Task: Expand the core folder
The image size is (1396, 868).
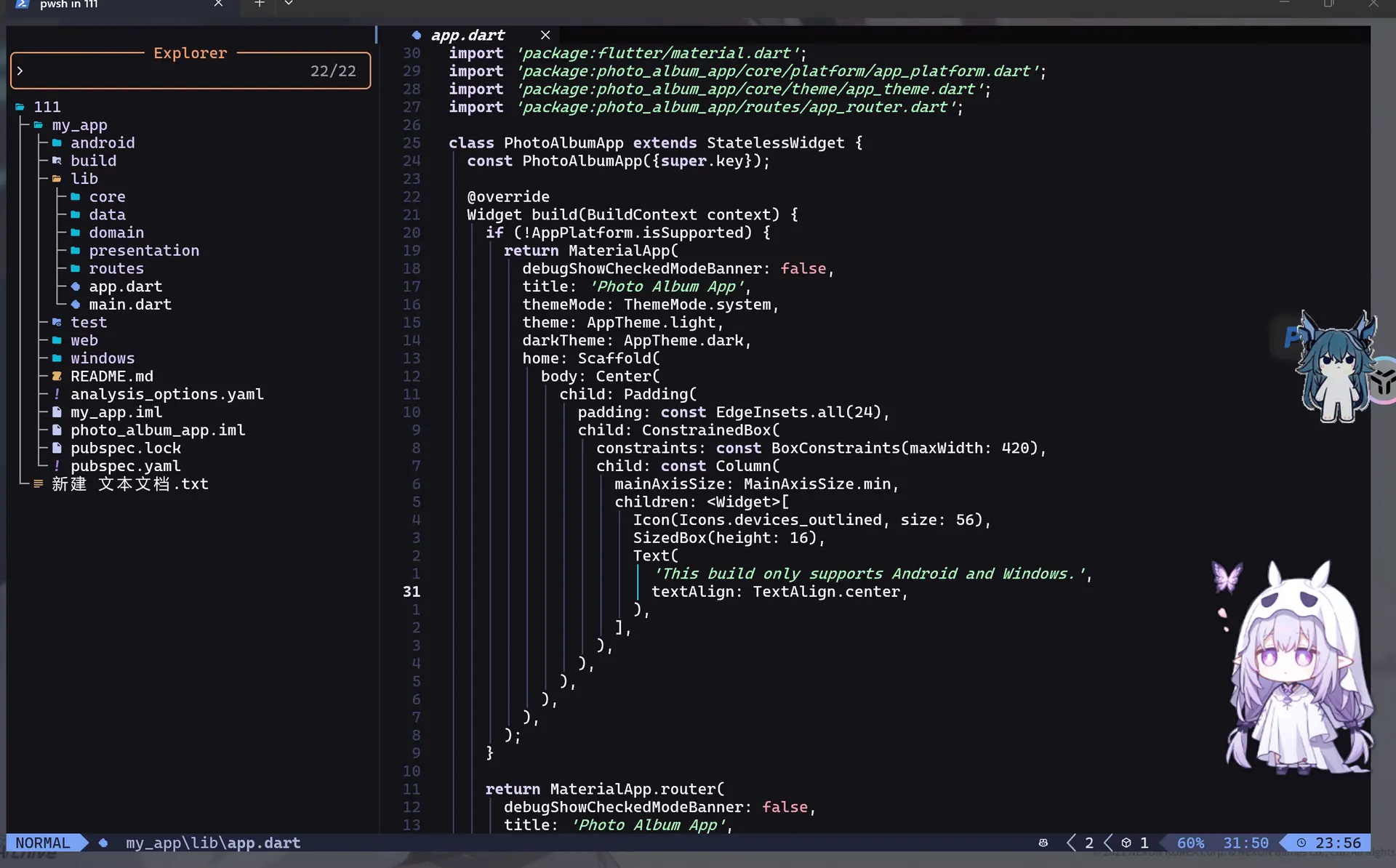Action: [107, 197]
